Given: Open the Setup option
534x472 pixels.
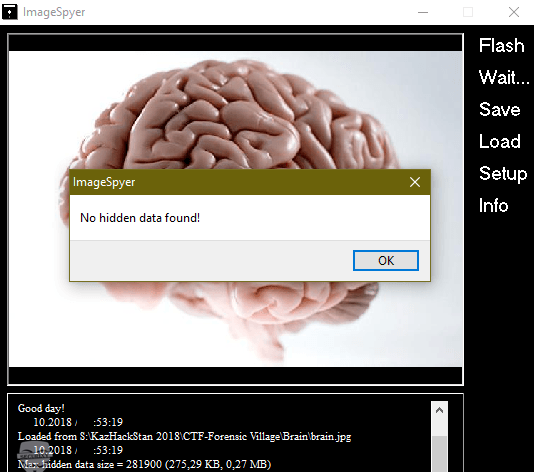Looking at the screenshot, I should (503, 174).
